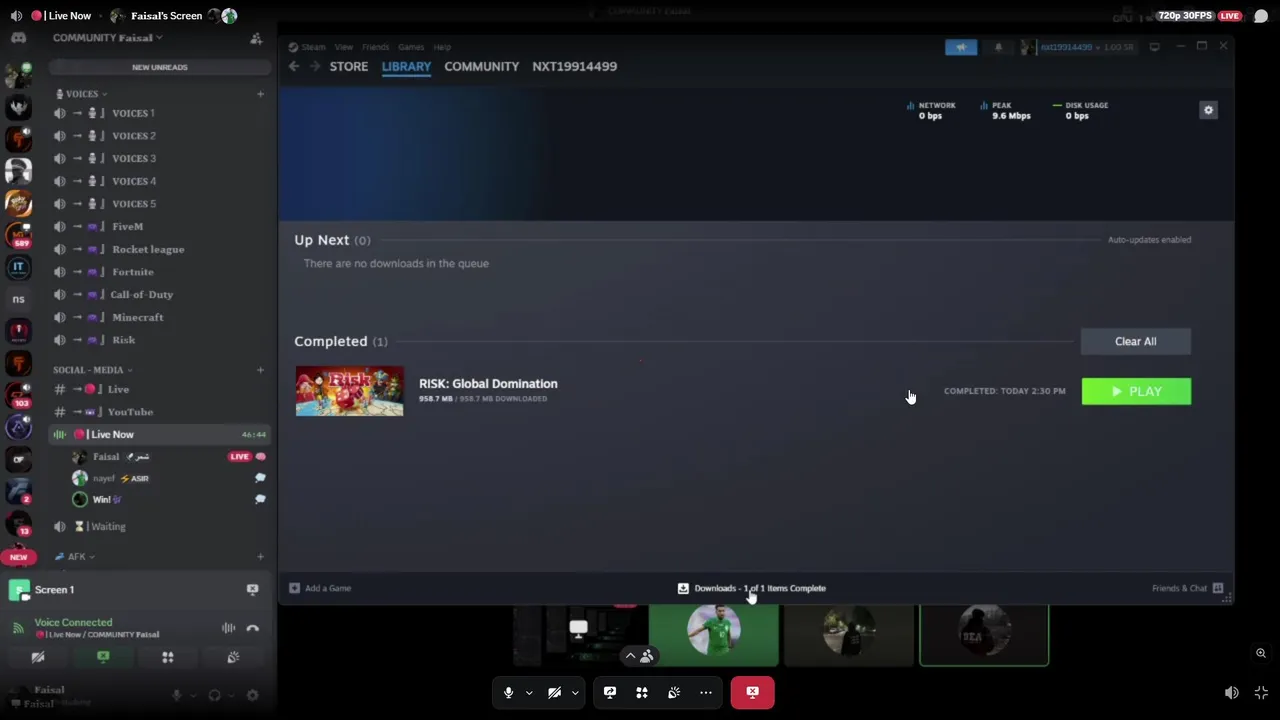The height and width of the screenshot is (720, 1280).
Task: Toggle headphones deafen in user panel
Action: point(214,695)
